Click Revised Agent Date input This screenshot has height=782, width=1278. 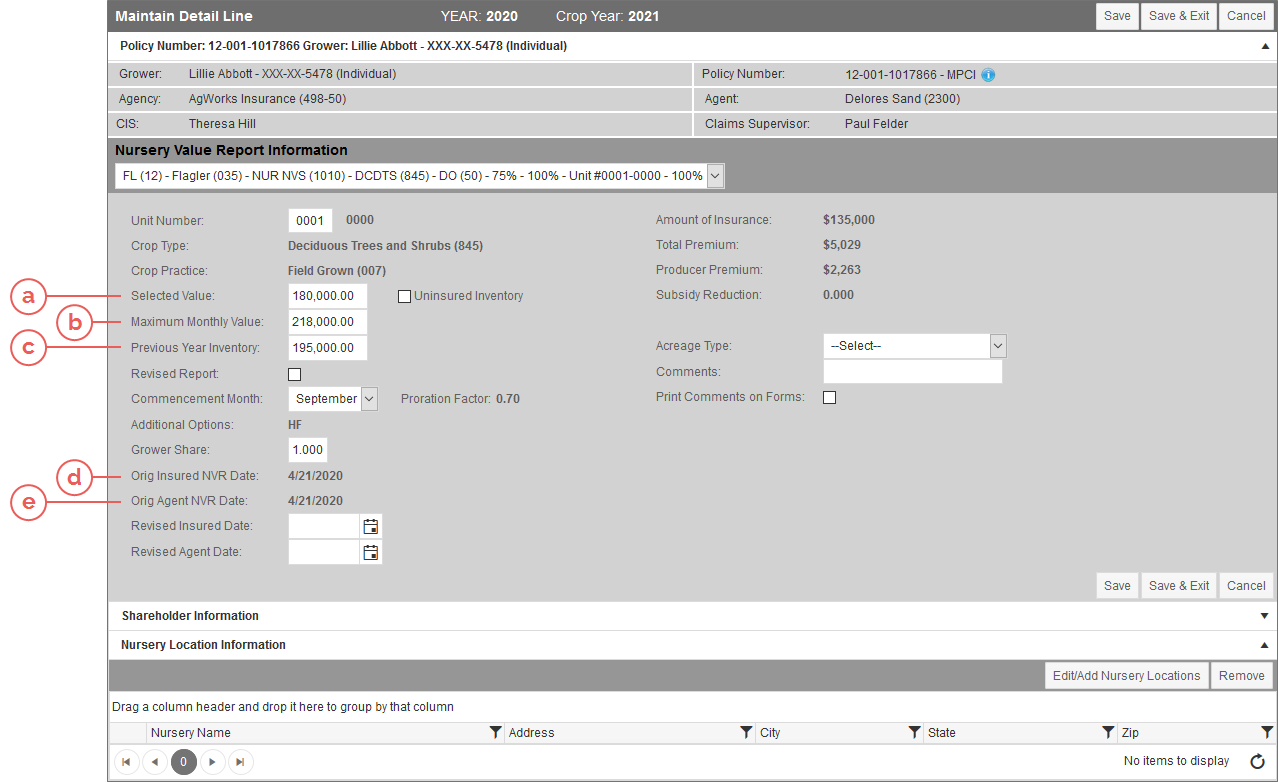click(324, 552)
